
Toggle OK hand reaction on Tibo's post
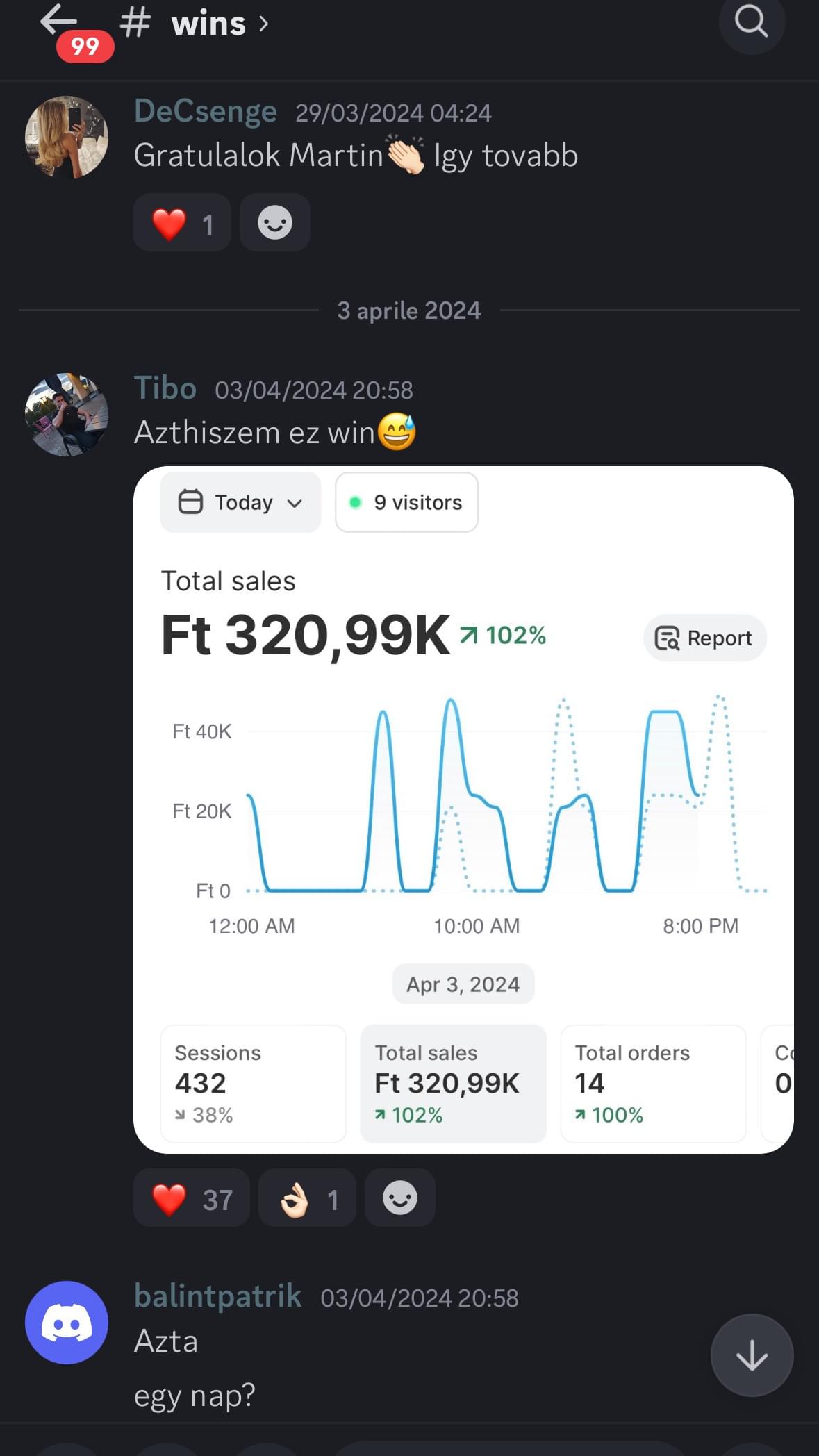pyautogui.click(x=307, y=1198)
